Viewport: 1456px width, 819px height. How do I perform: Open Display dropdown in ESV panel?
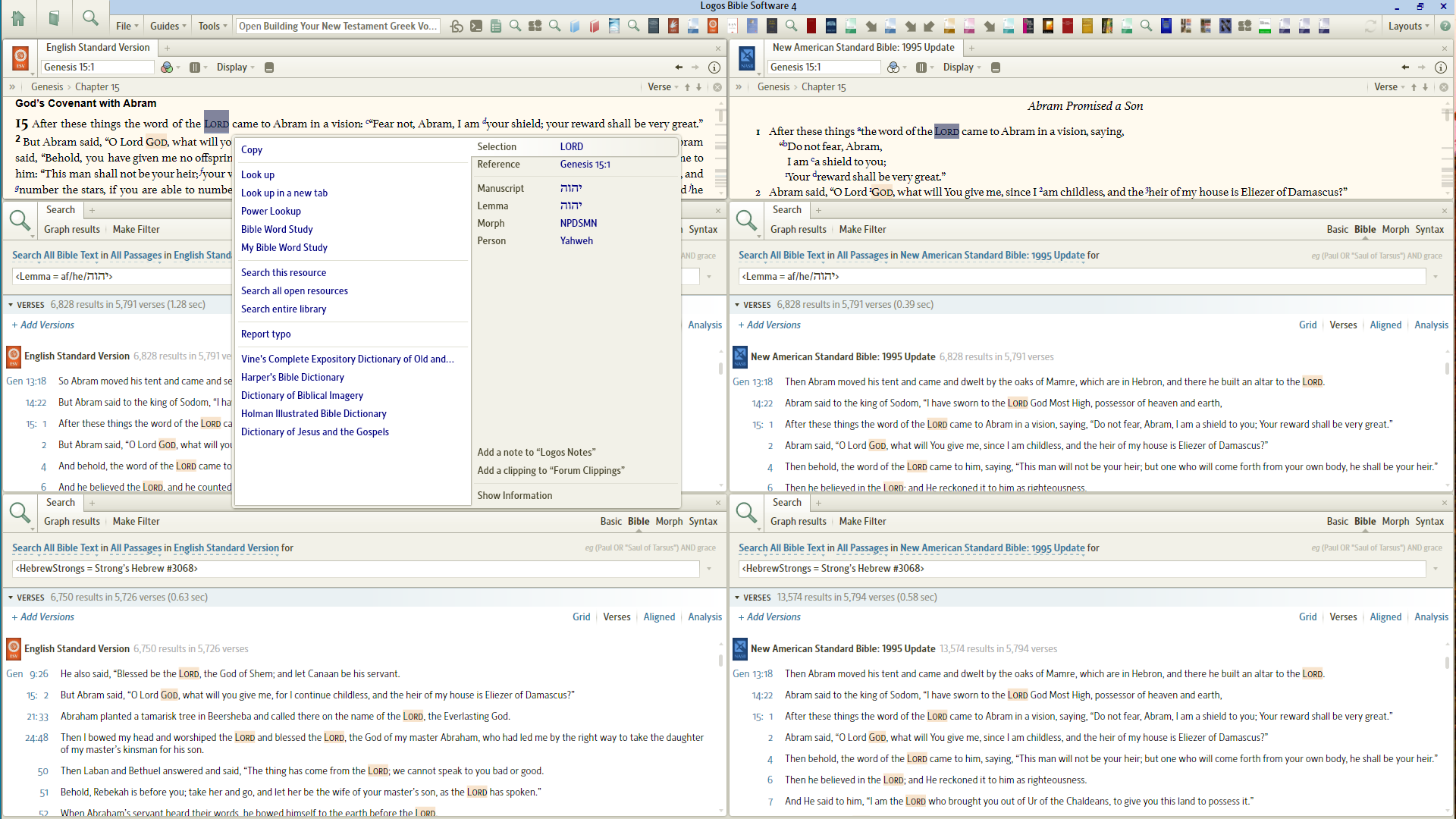(235, 67)
